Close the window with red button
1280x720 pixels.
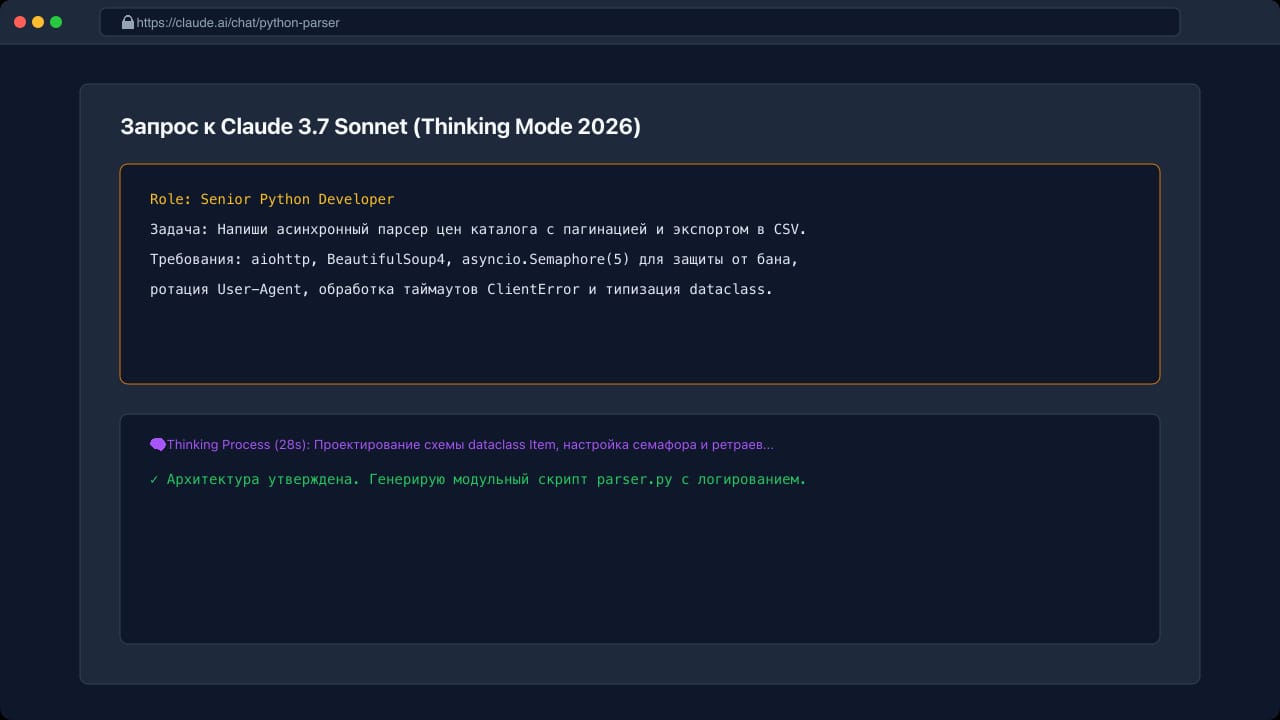[20, 22]
